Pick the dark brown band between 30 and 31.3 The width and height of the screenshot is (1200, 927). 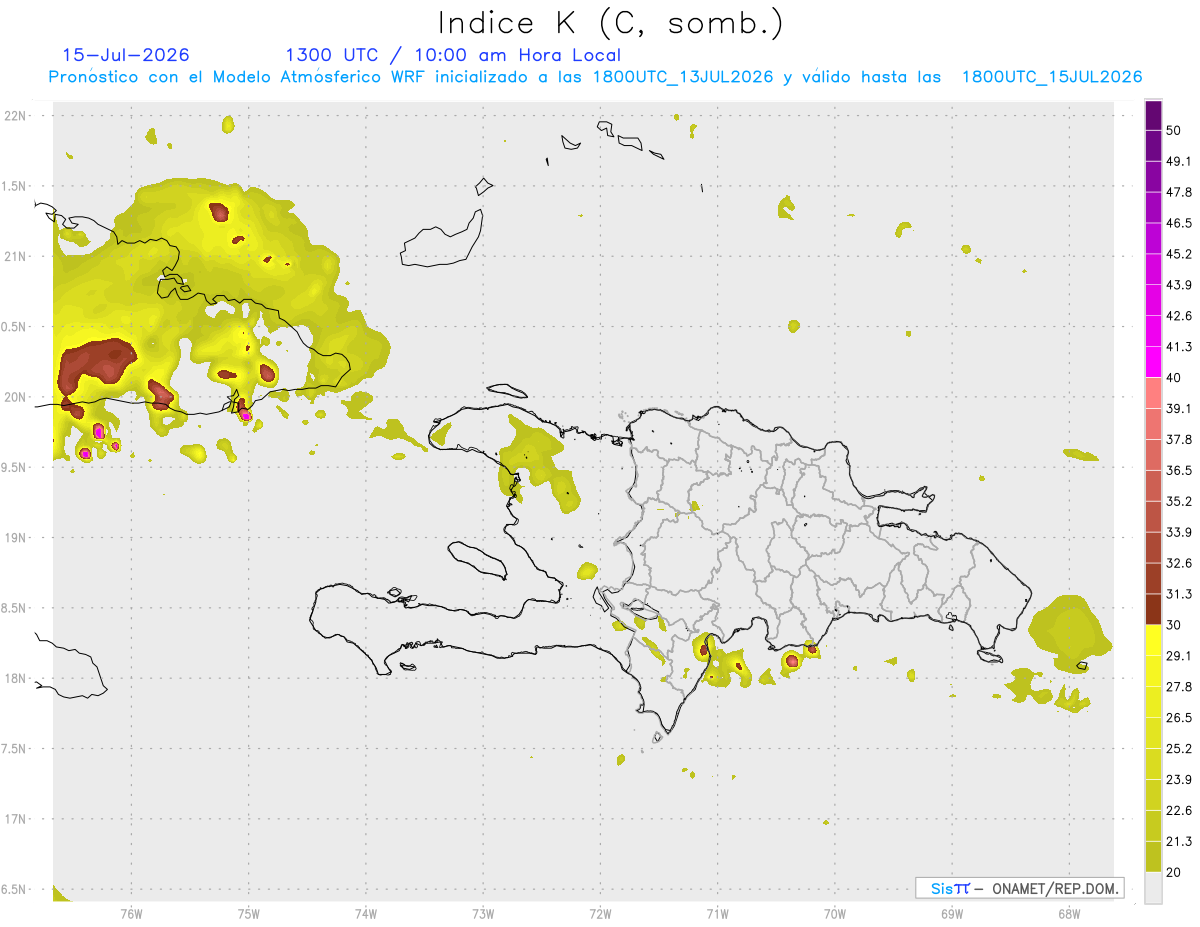coord(1153,610)
